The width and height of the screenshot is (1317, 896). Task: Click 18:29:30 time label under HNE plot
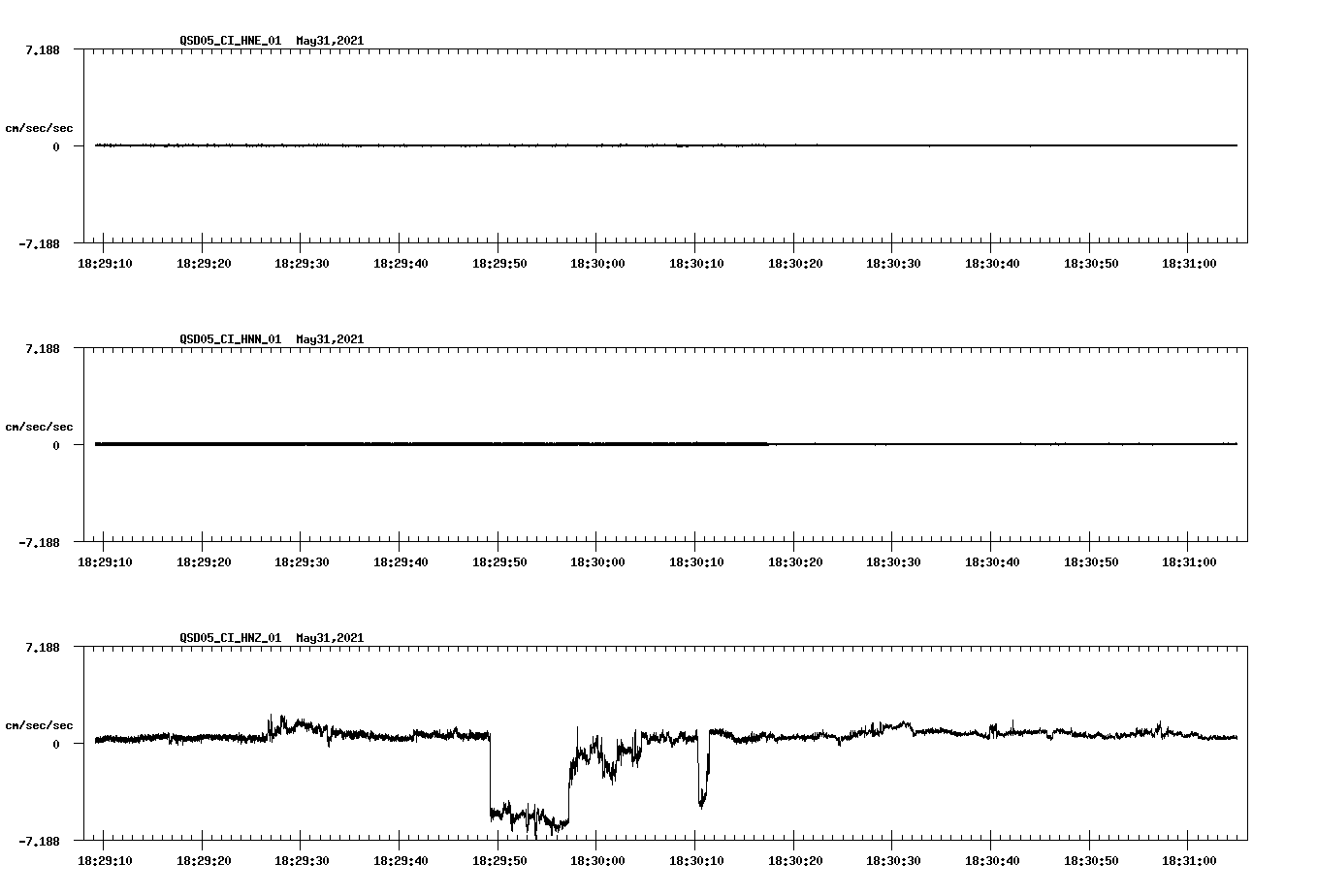(x=301, y=264)
